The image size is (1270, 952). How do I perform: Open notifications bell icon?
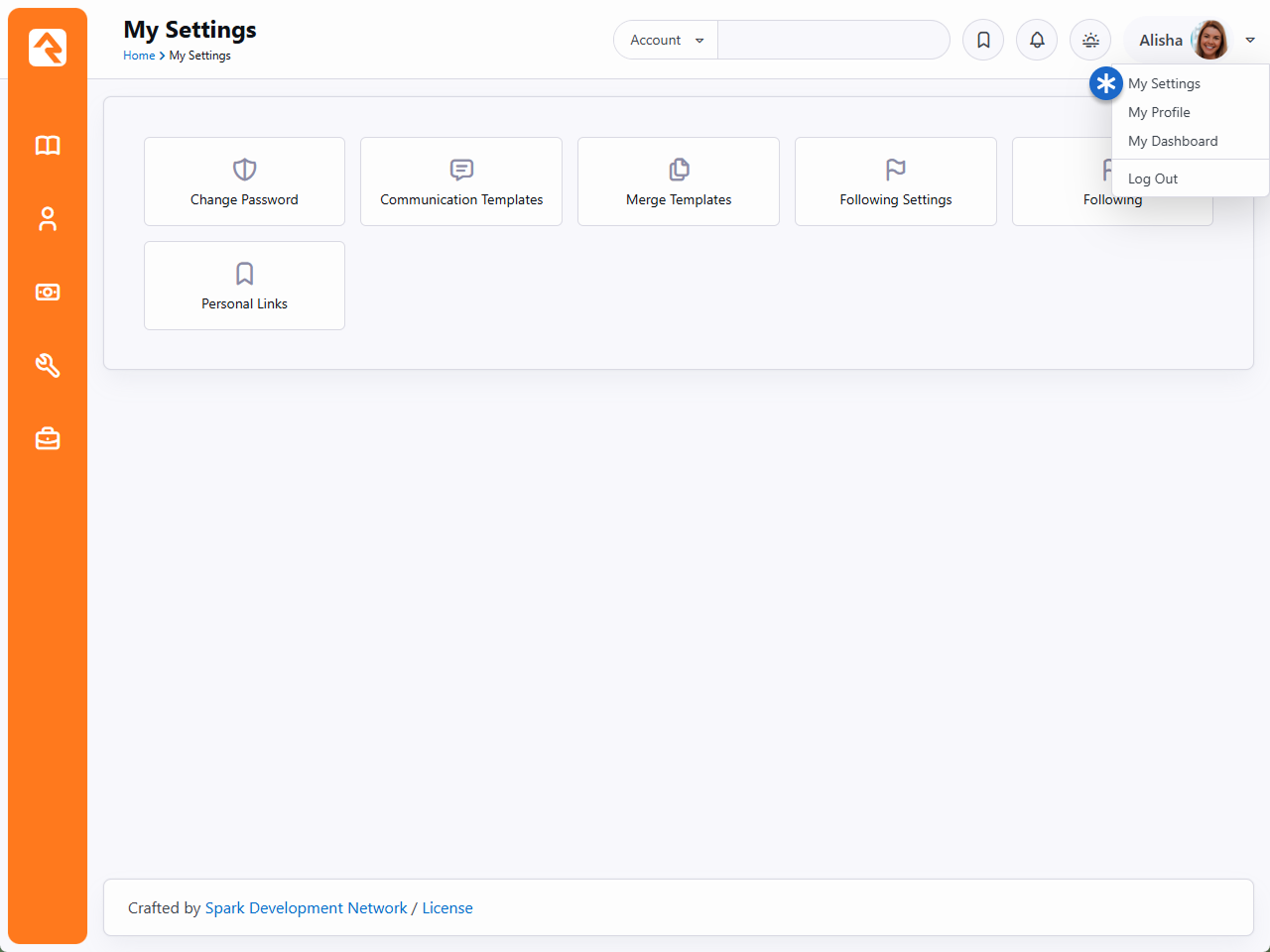coord(1037,40)
